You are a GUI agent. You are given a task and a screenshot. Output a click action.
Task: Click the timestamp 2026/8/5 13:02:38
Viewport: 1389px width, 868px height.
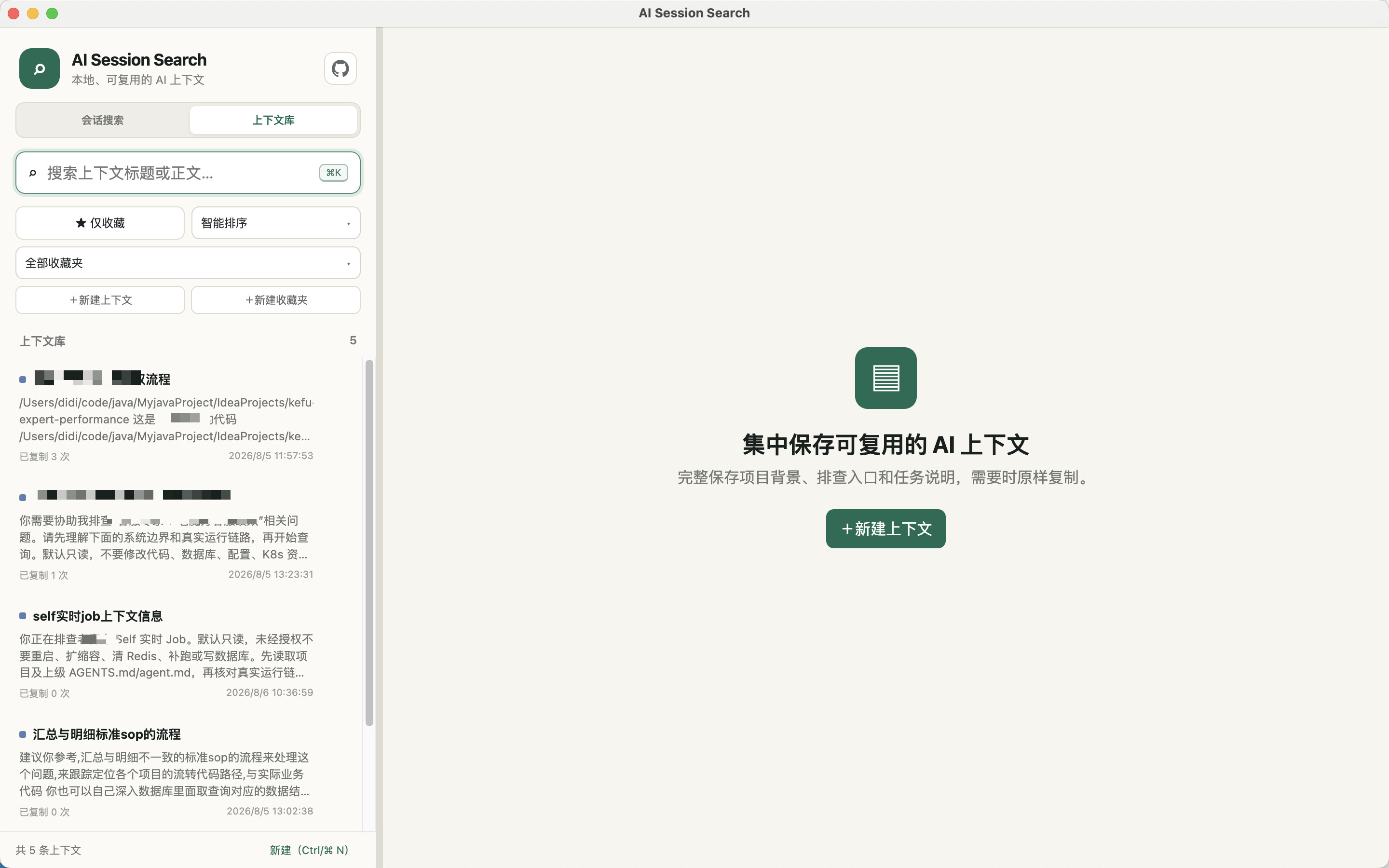coord(270,811)
